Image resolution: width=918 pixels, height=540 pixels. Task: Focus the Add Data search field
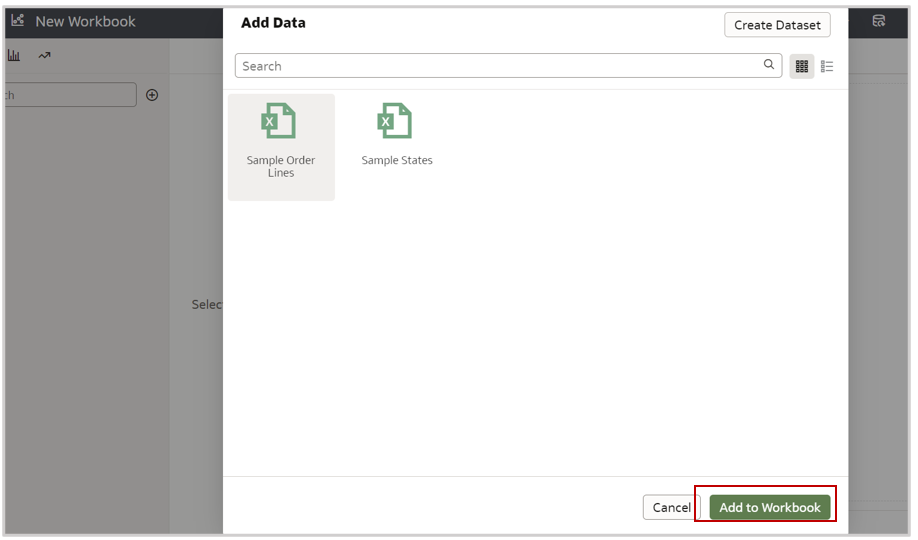click(x=500, y=66)
